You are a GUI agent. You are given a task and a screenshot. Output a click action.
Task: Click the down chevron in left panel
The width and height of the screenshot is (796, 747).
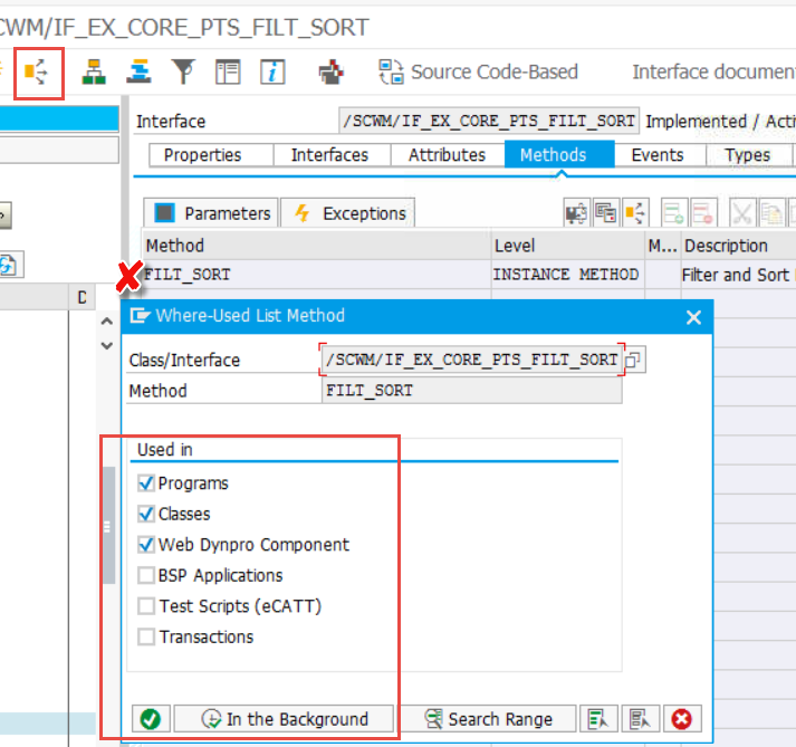(x=107, y=346)
